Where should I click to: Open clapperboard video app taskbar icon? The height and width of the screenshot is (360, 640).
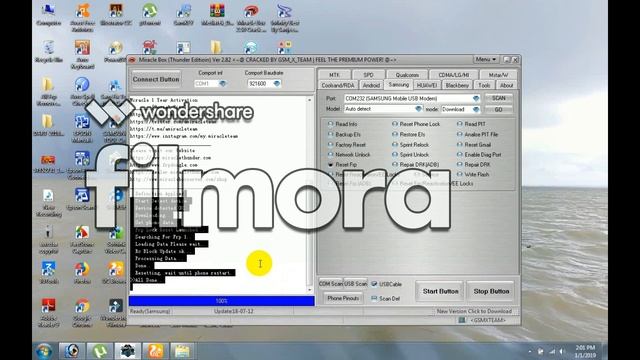pos(182,351)
